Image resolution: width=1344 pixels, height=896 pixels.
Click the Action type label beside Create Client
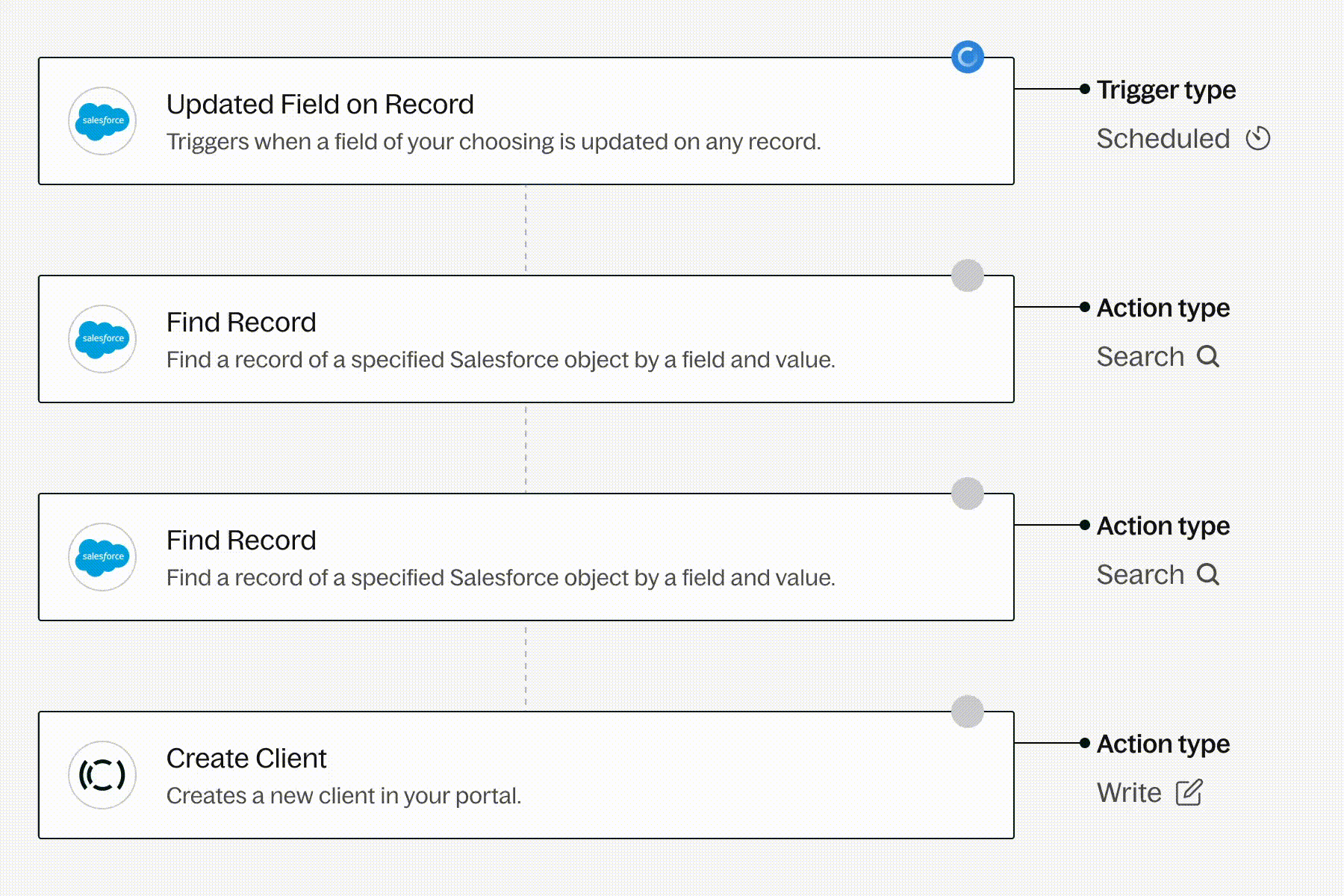point(1163,744)
